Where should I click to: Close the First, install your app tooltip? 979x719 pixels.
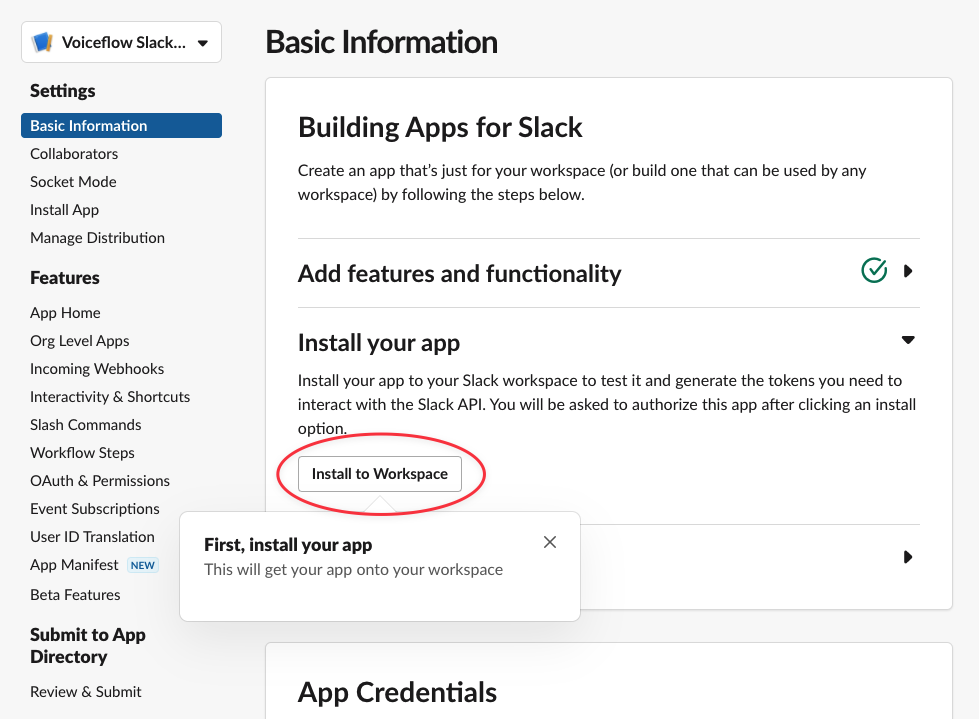tap(549, 542)
